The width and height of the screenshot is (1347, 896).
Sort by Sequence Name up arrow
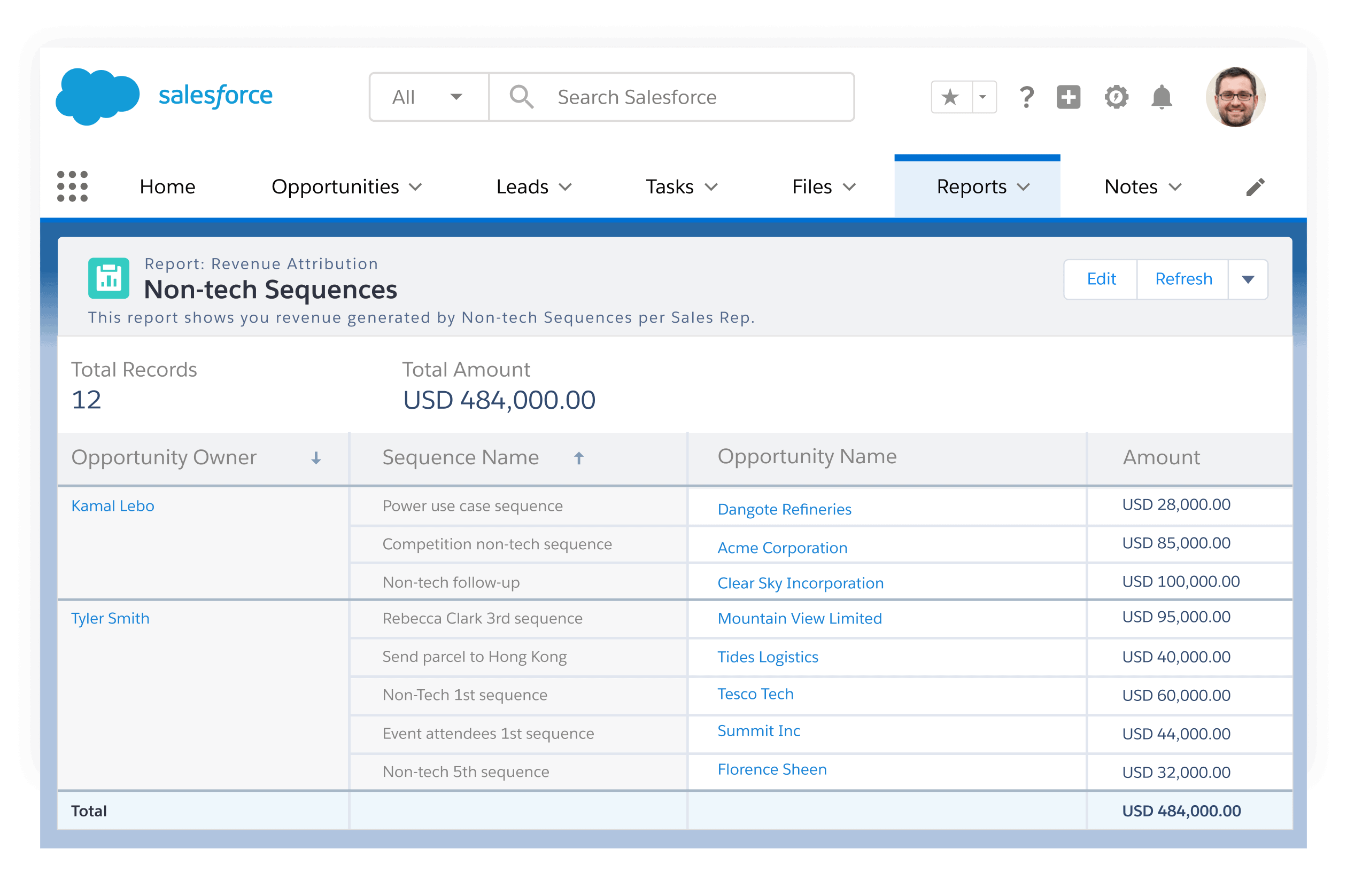(578, 458)
